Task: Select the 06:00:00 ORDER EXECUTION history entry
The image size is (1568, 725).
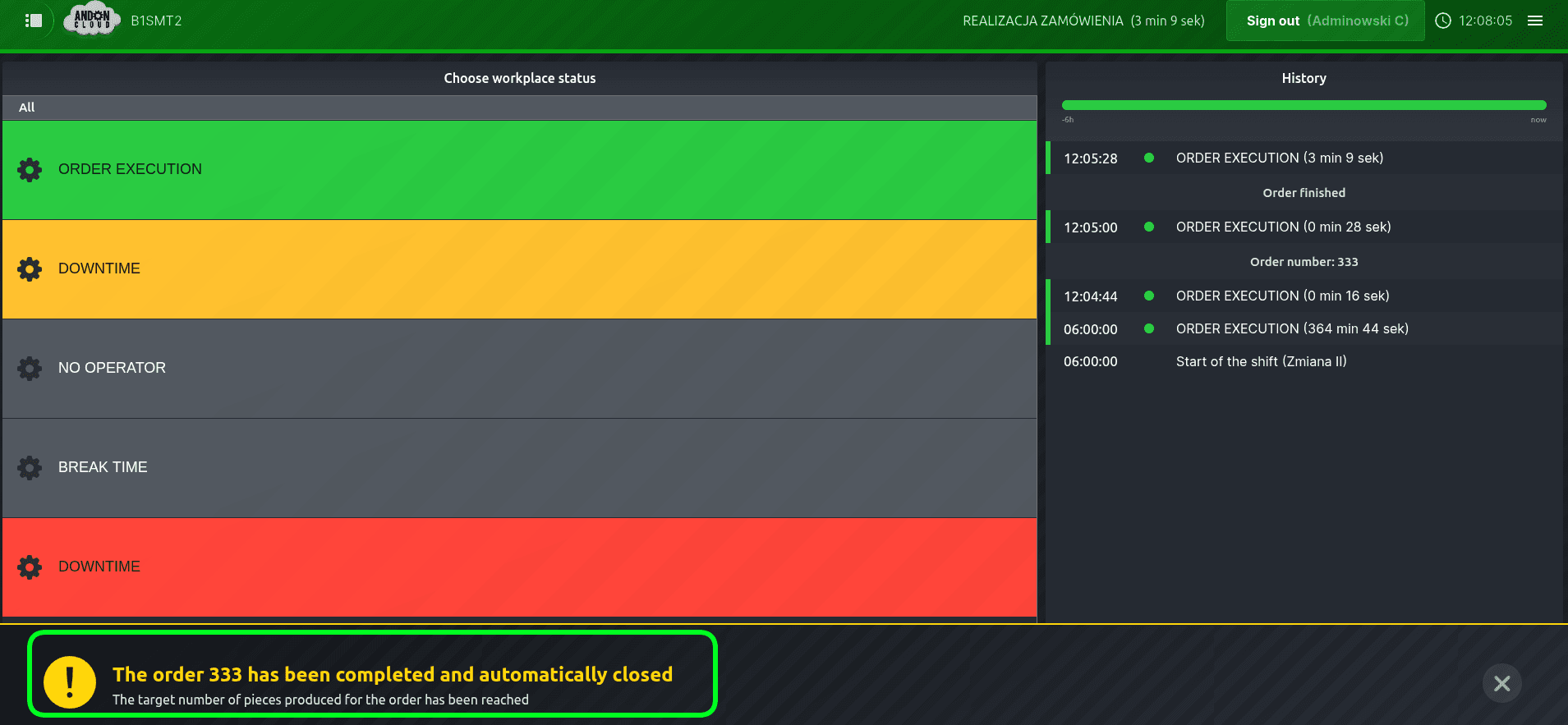Action: [1291, 328]
